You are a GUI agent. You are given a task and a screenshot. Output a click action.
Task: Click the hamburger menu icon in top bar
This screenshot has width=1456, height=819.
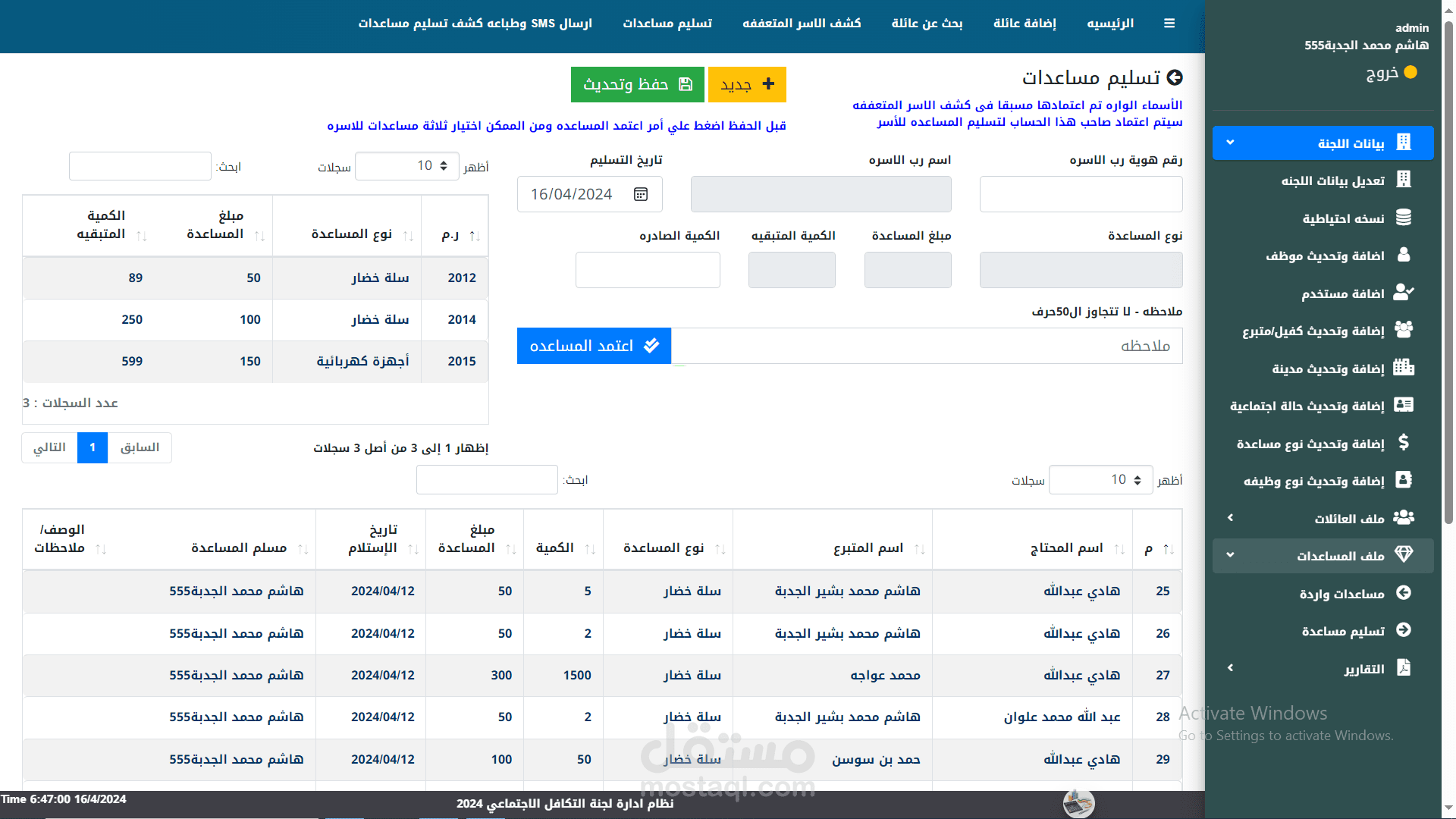pyautogui.click(x=1169, y=24)
